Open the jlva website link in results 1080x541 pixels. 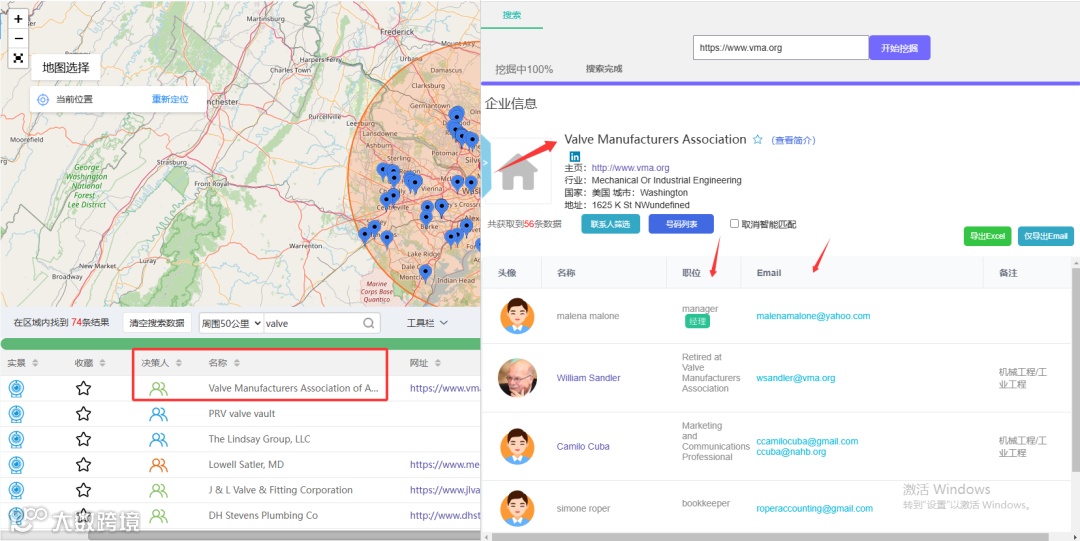point(444,490)
